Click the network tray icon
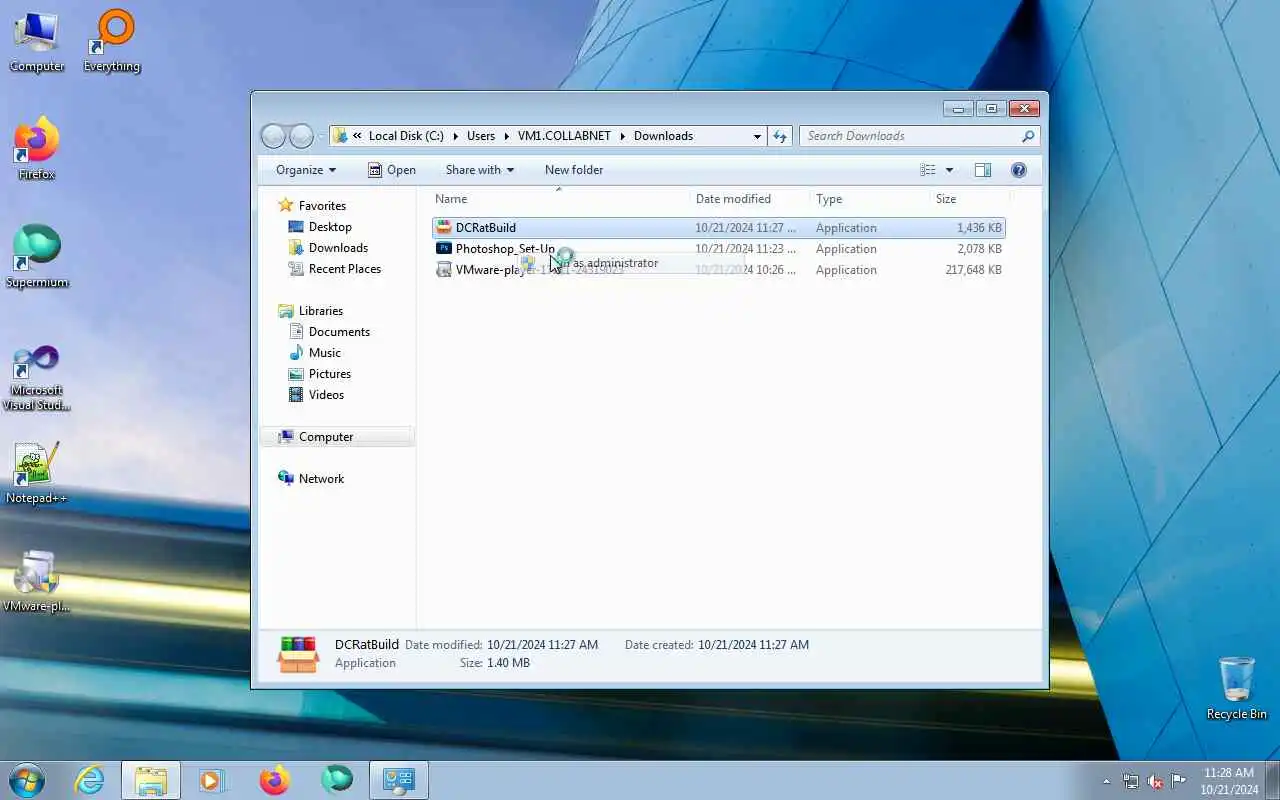The width and height of the screenshot is (1280, 800). [1131, 781]
